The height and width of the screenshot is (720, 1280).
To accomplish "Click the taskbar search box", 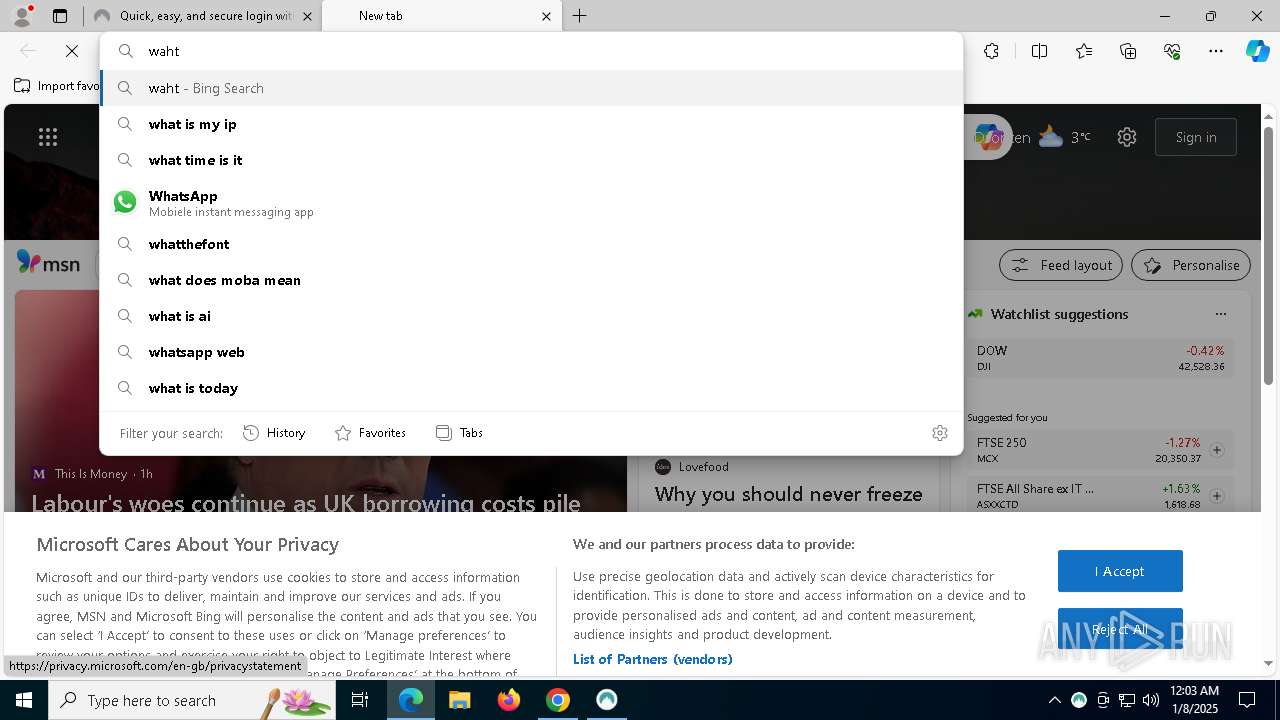I will [x=192, y=700].
